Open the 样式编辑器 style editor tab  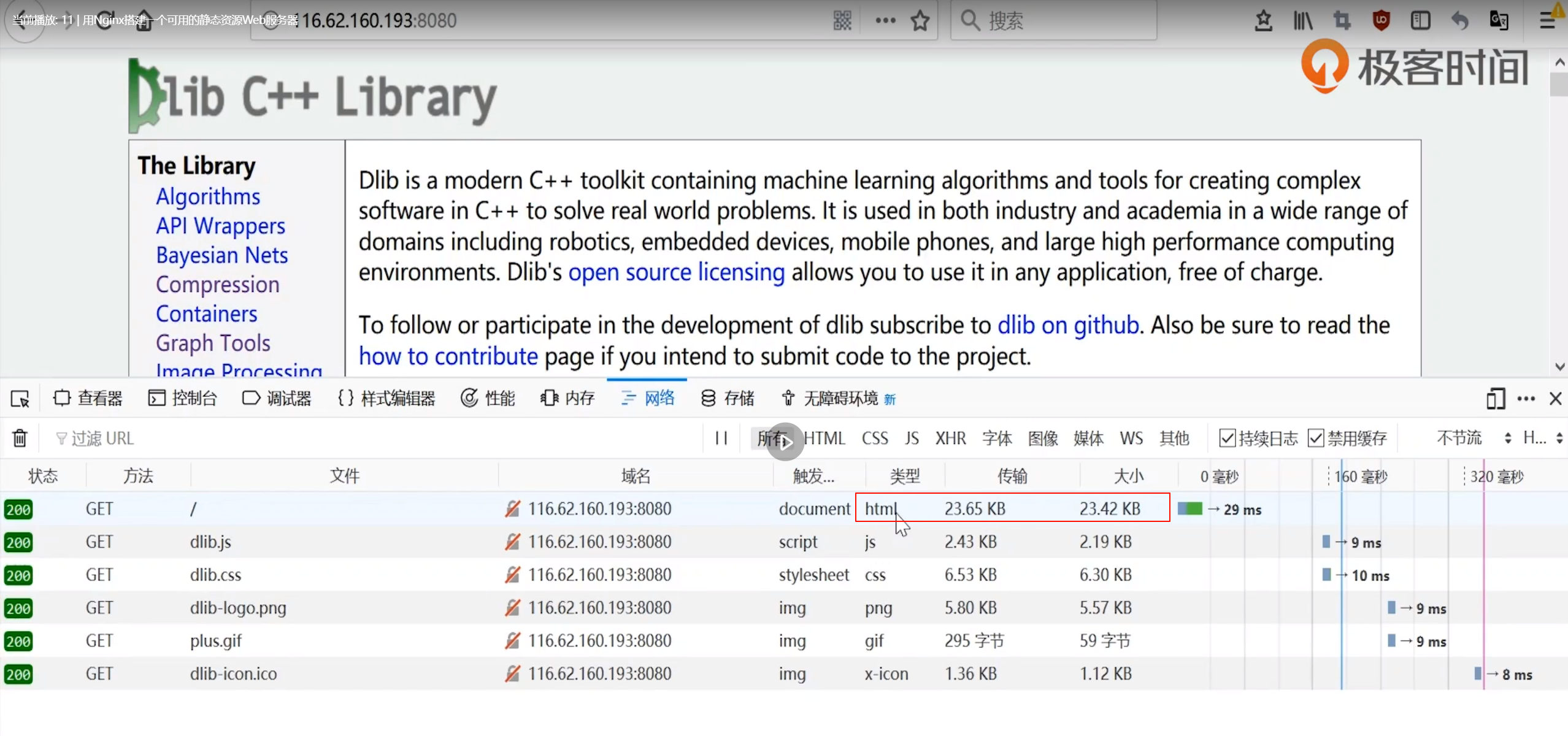(386, 399)
